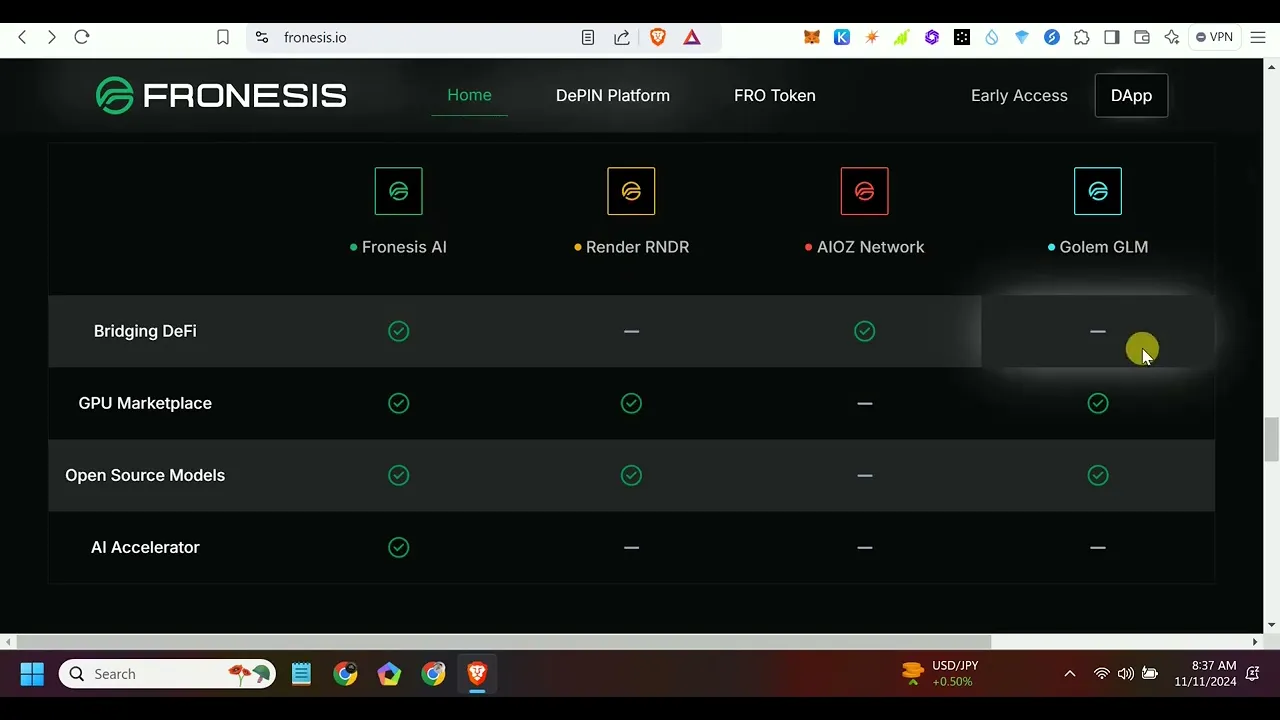This screenshot has height=720, width=1280.
Task: Open the blue K extension icon
Action: (x=842, y=37)
